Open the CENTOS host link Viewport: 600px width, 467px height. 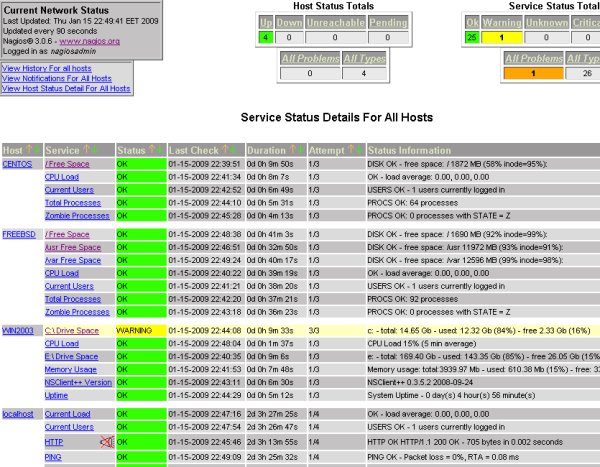17,164
